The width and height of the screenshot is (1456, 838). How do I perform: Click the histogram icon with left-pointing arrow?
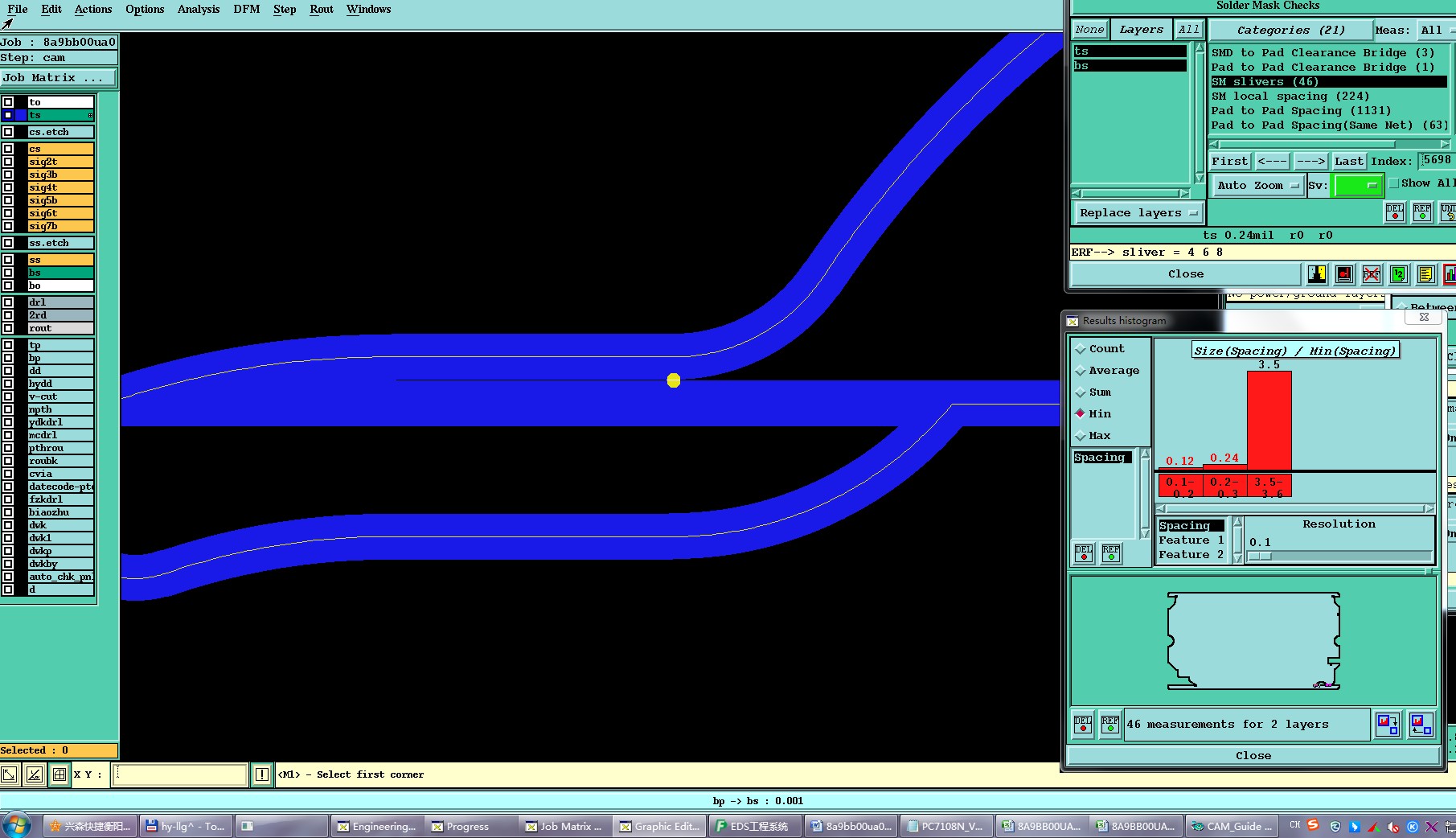pos(1421,724)
